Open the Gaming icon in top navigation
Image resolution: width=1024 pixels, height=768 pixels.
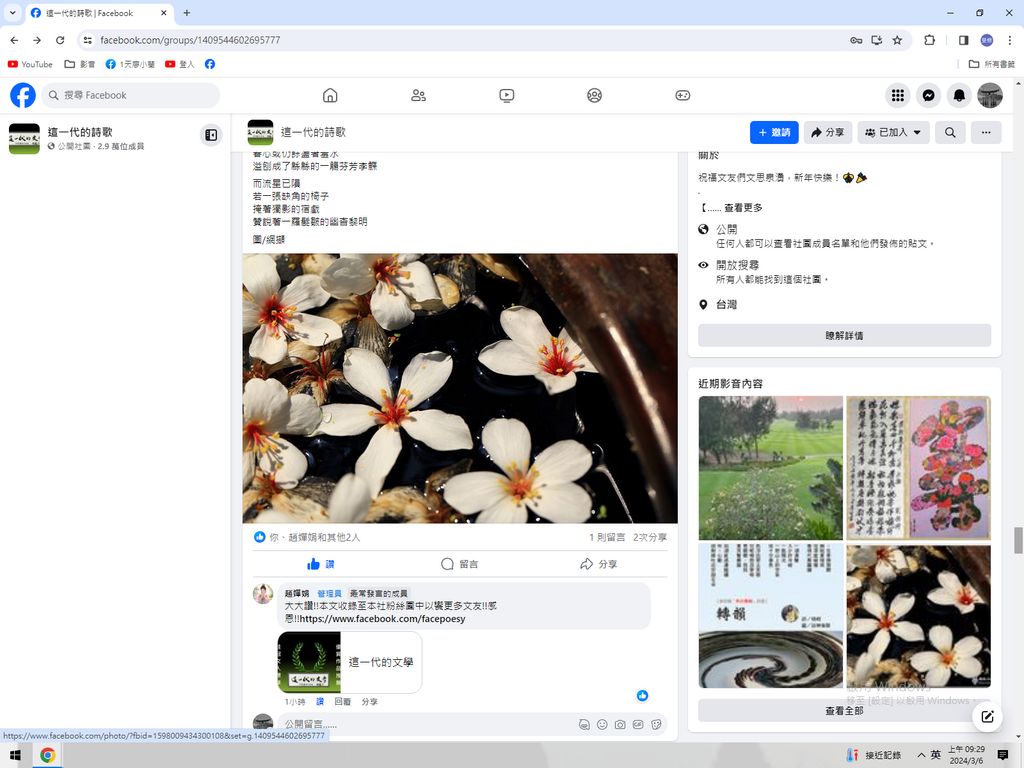tap(682, 95)
